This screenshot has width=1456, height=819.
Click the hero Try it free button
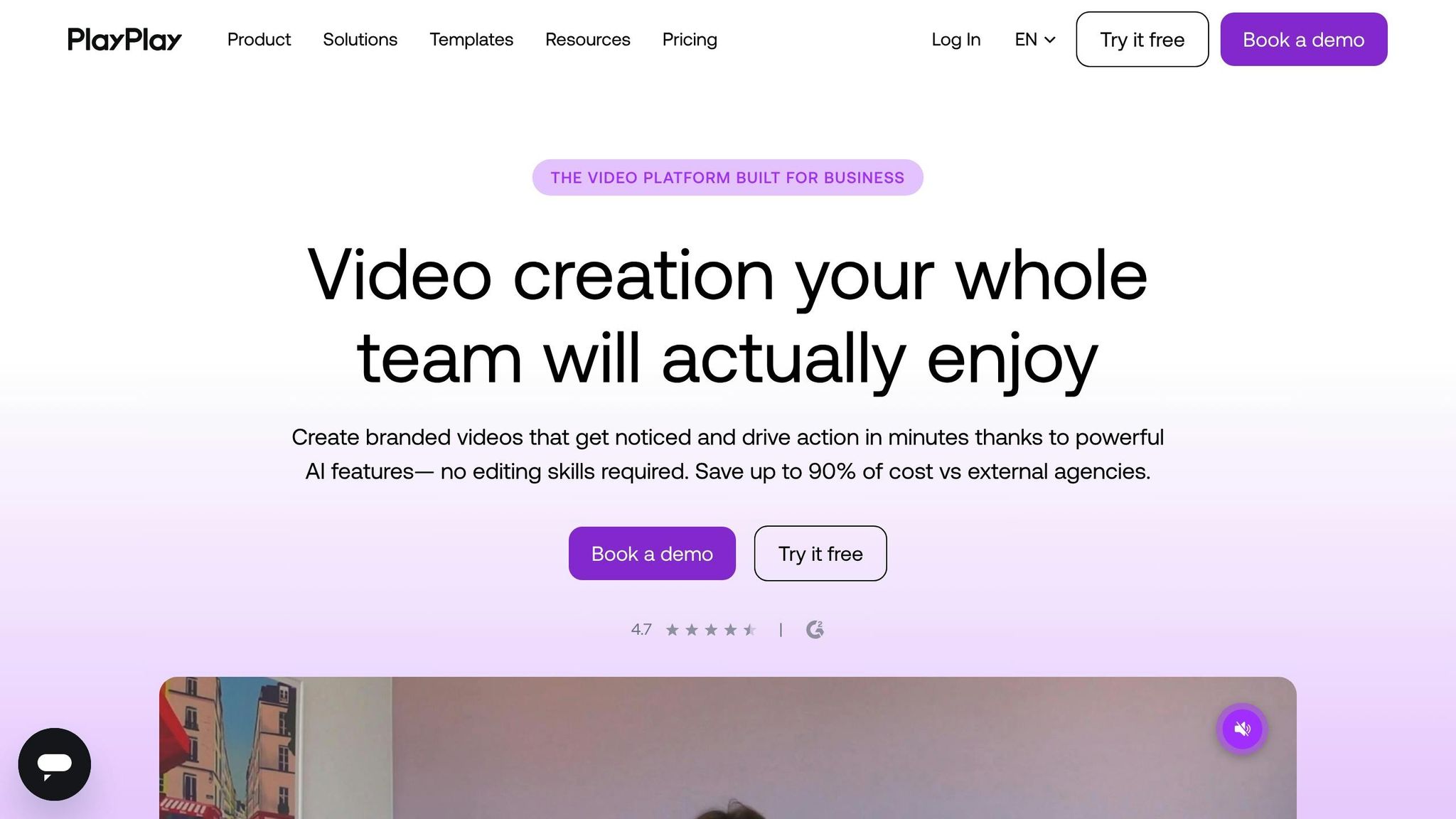coord(820,553)
